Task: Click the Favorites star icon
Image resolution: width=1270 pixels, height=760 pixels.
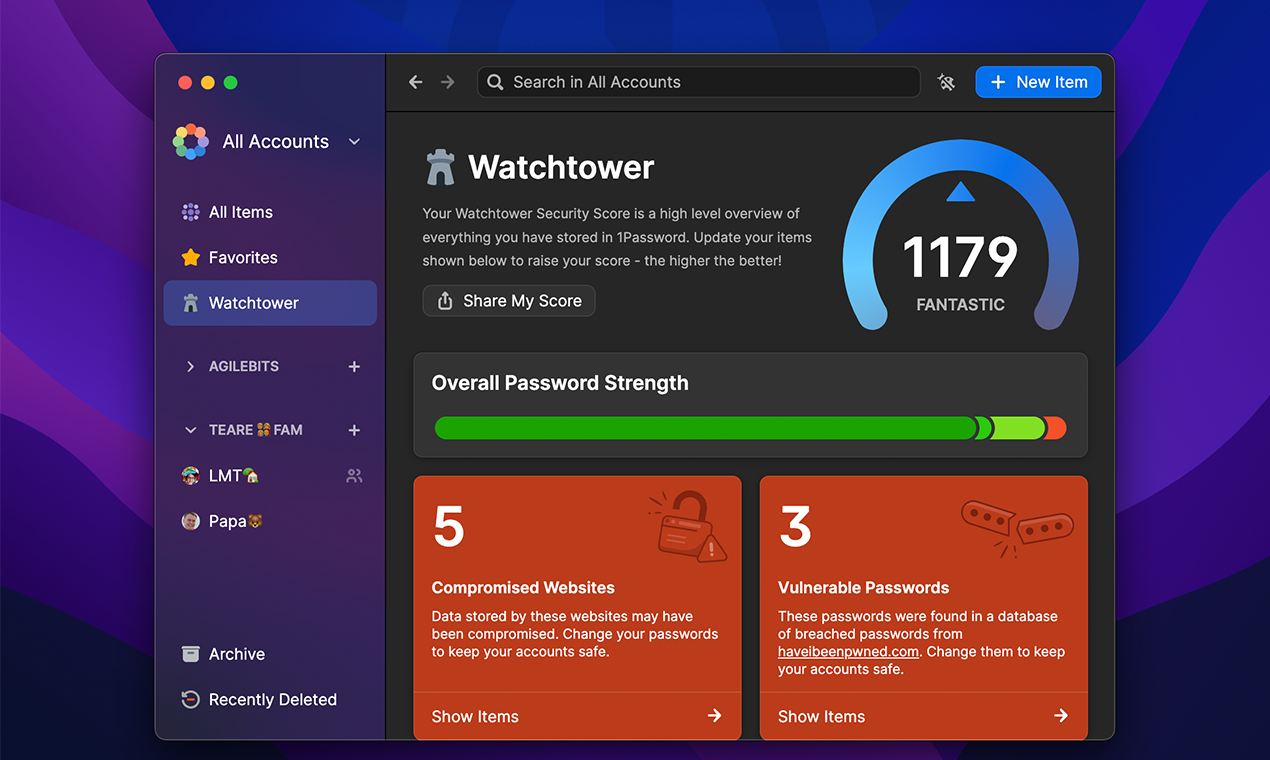Action: (190, 257)
